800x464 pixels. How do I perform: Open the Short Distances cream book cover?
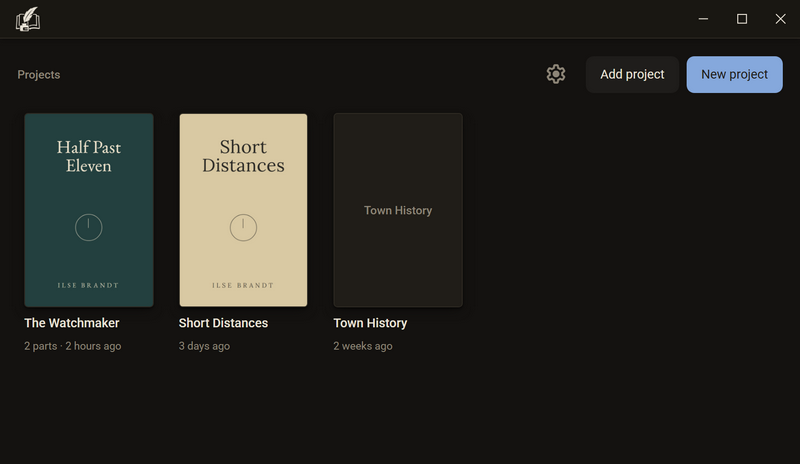[243, 210]
